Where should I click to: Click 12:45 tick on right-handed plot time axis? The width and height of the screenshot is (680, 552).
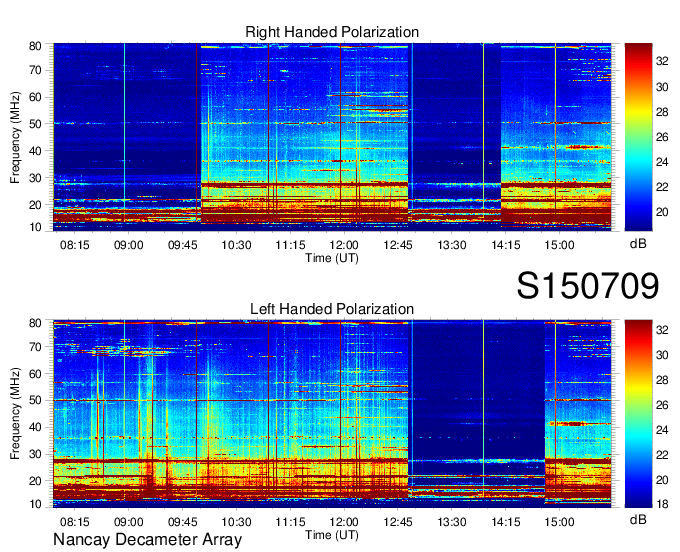pyautogui.click(x=398, y=245)
